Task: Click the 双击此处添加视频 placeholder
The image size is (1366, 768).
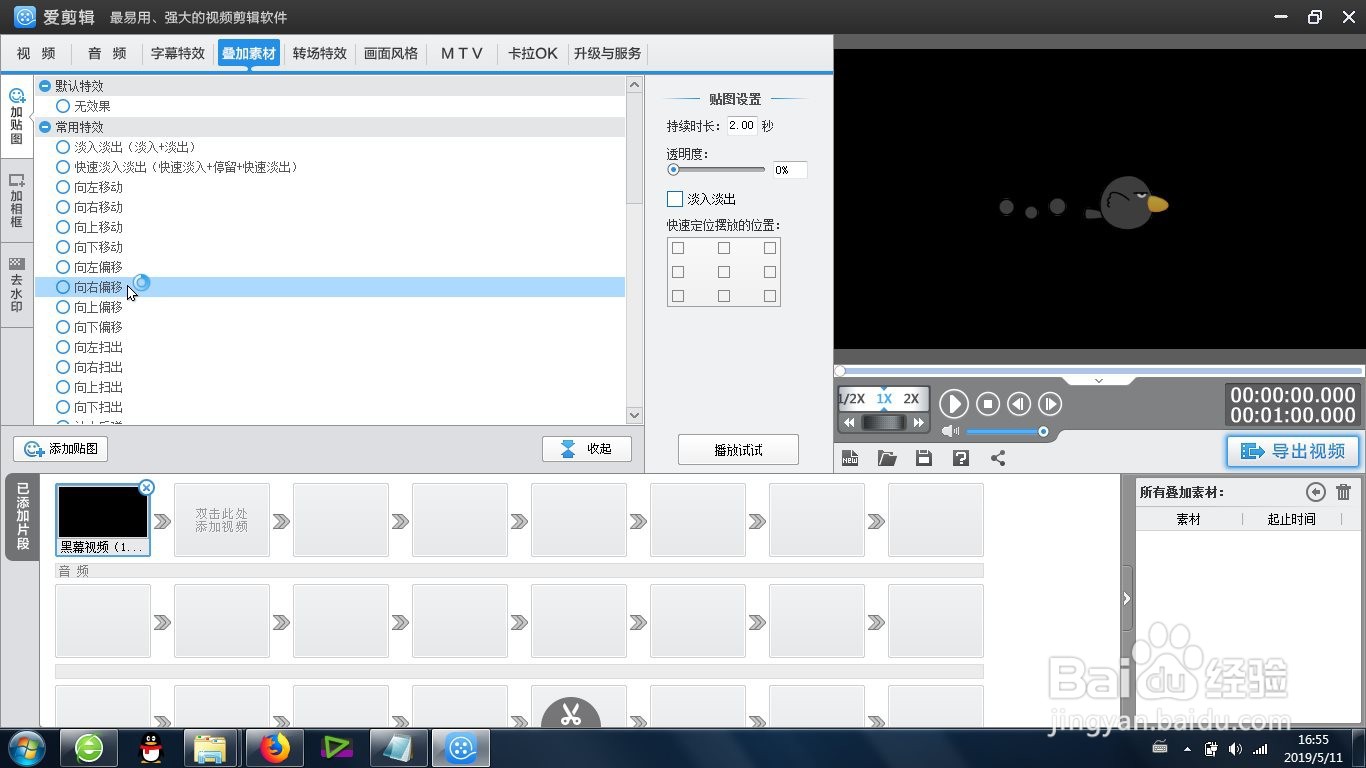Action: (222, 520)
